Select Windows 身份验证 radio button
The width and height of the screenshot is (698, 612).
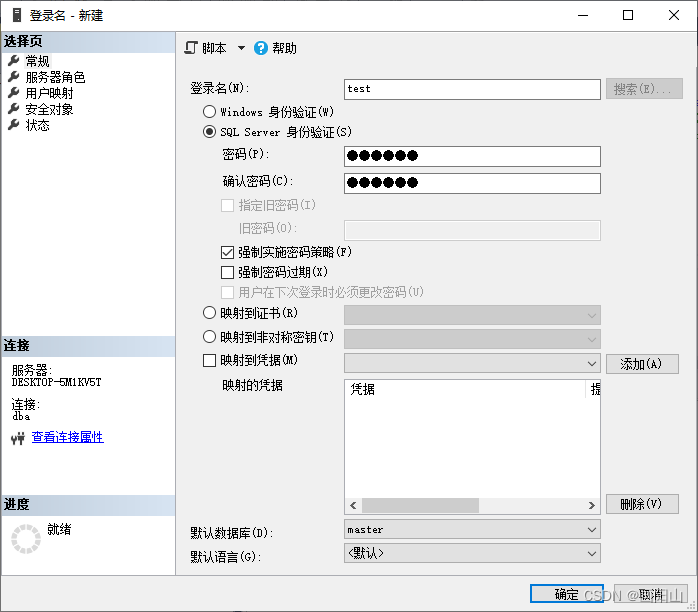[x=209, y=111]
